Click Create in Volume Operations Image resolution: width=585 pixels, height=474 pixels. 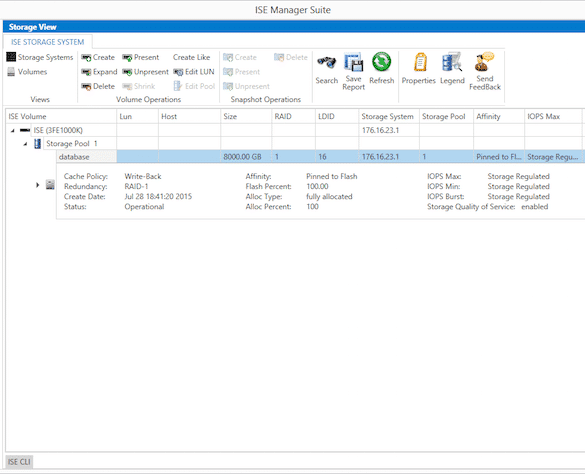(98, 57)
